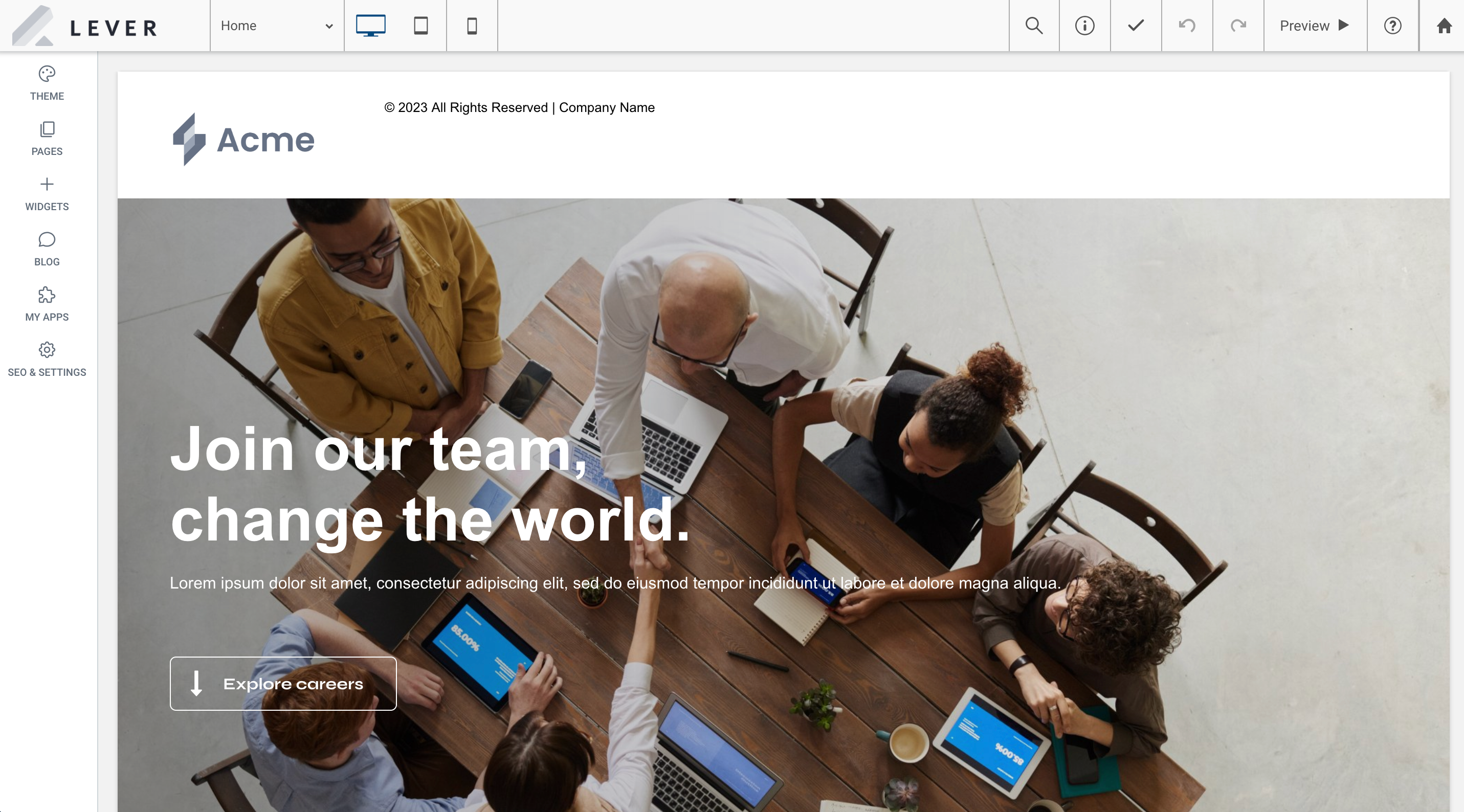Image resolution: width=1464 pixels, height=812 pixels.
Task: Open the Theme panel
Action: tap(47, 83)
